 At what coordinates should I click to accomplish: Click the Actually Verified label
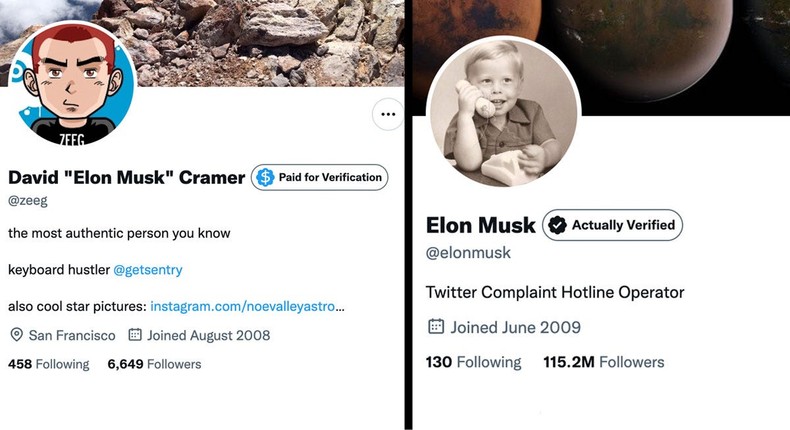(x=623, y=226)
